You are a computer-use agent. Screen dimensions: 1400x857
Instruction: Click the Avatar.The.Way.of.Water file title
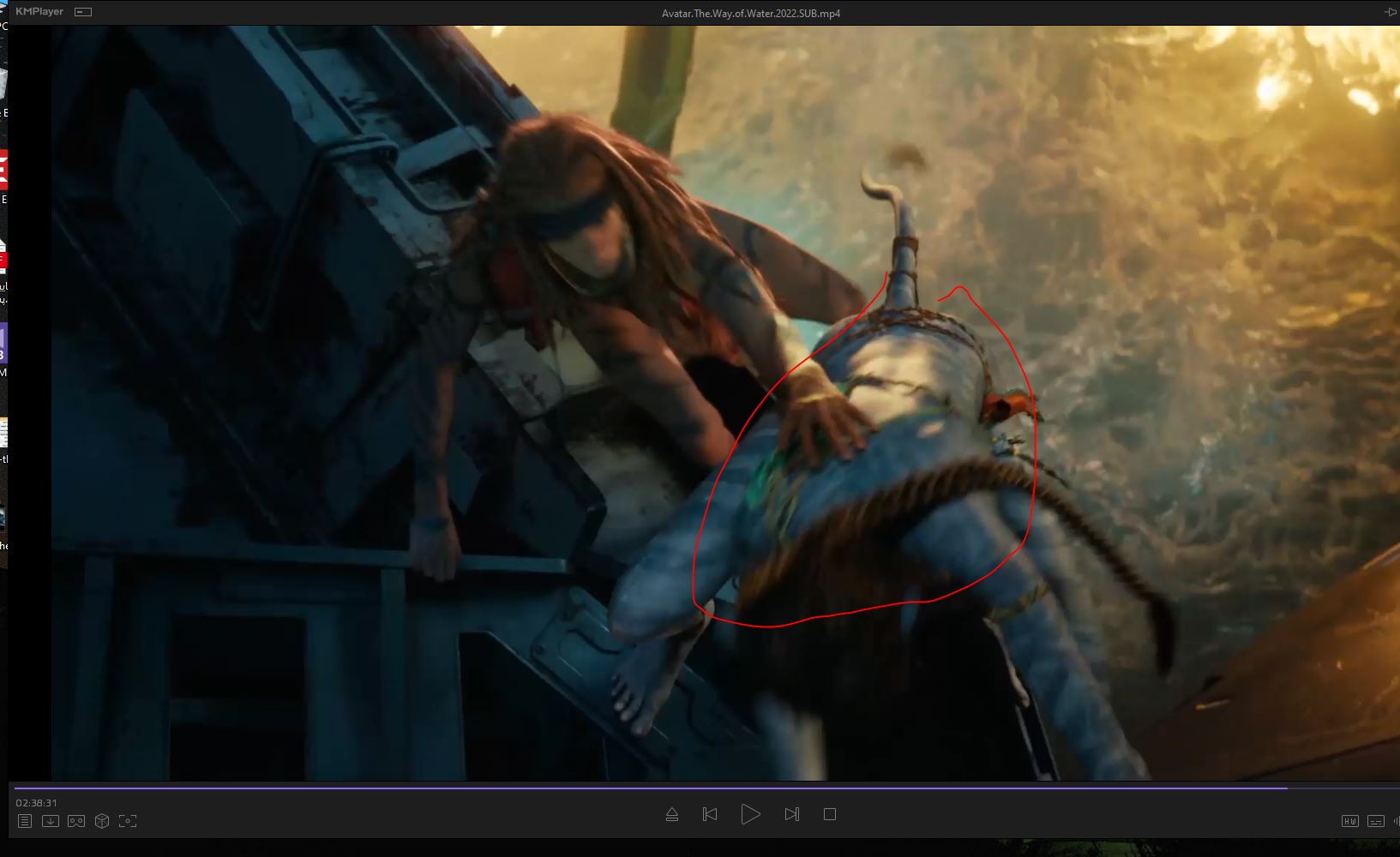tap(750, 13)
